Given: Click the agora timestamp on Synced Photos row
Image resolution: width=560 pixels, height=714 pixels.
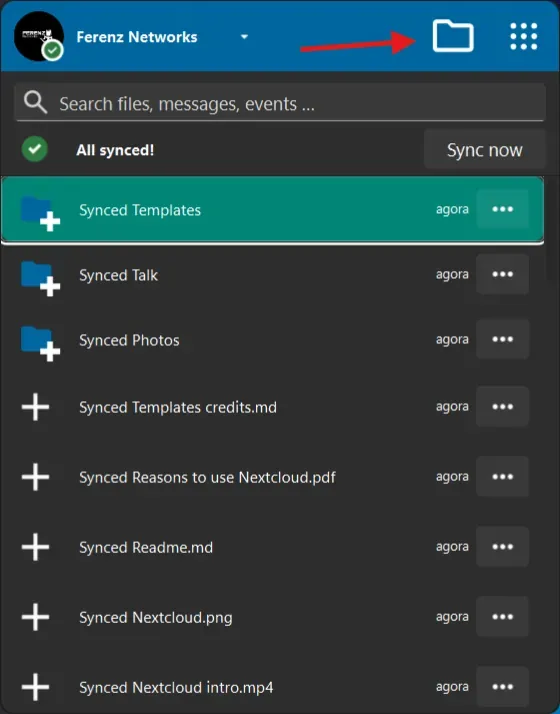Looking at the screenshot, I should click(x=452, y=340).
